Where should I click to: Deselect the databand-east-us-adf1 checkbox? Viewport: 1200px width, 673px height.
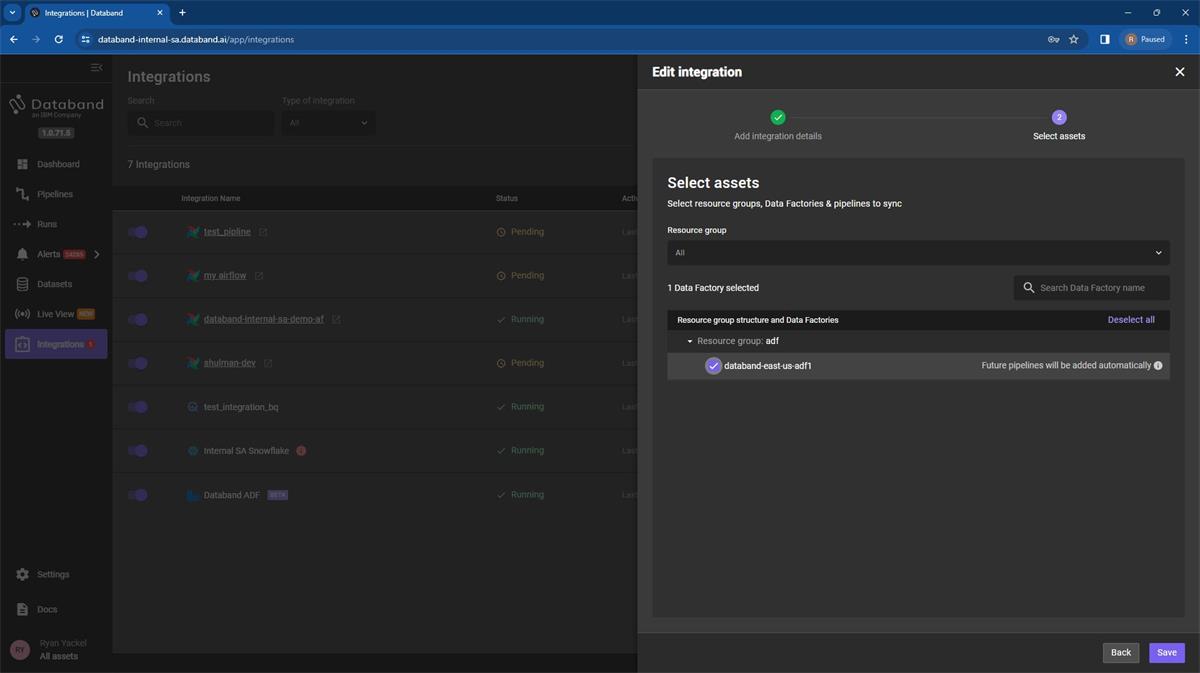pos(713,366)
